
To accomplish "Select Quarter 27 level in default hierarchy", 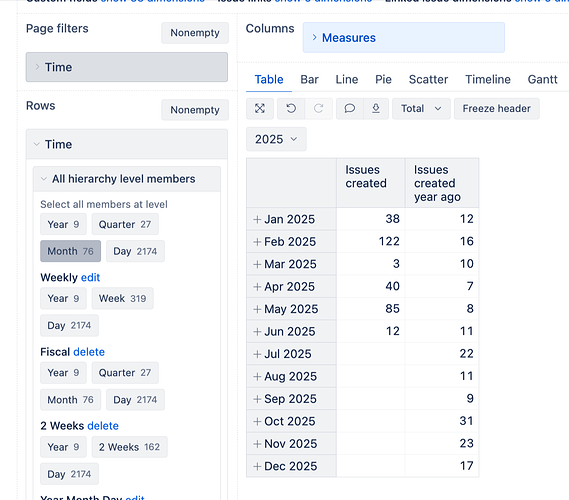I will pyautogui.click(x=125, y=224).
